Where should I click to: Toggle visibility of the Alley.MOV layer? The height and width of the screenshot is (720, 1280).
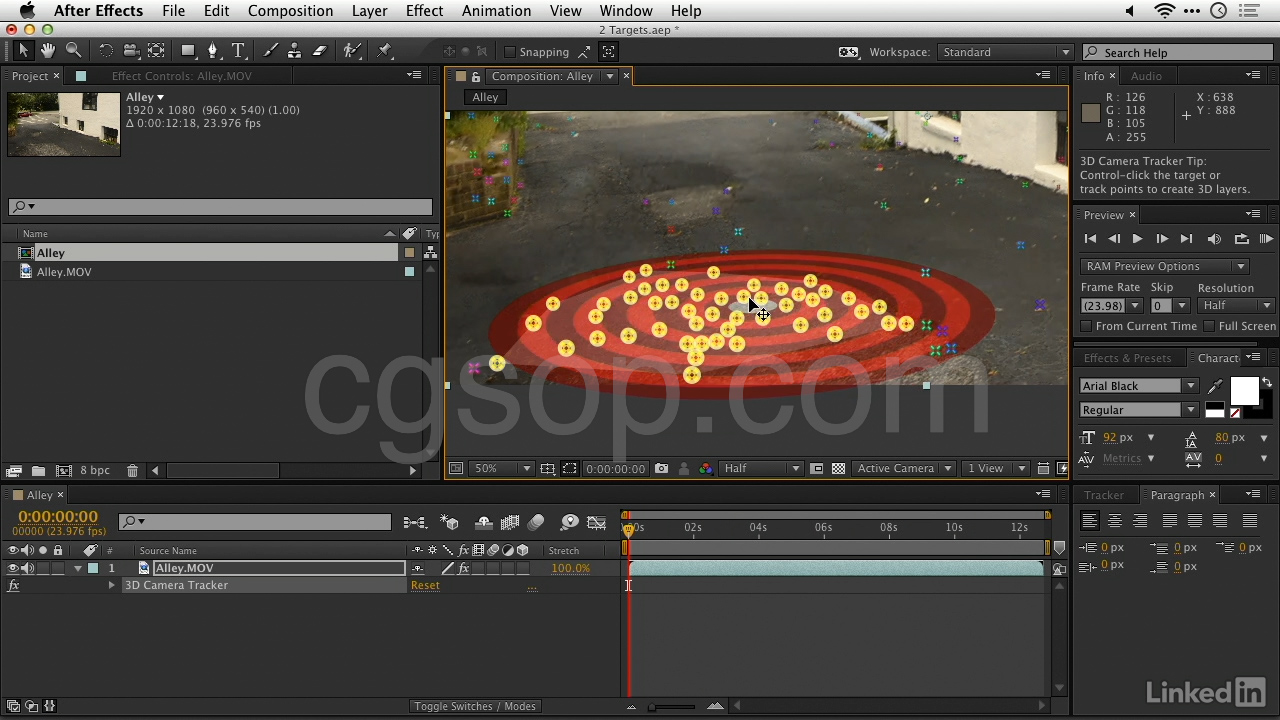tap(12, 567)
